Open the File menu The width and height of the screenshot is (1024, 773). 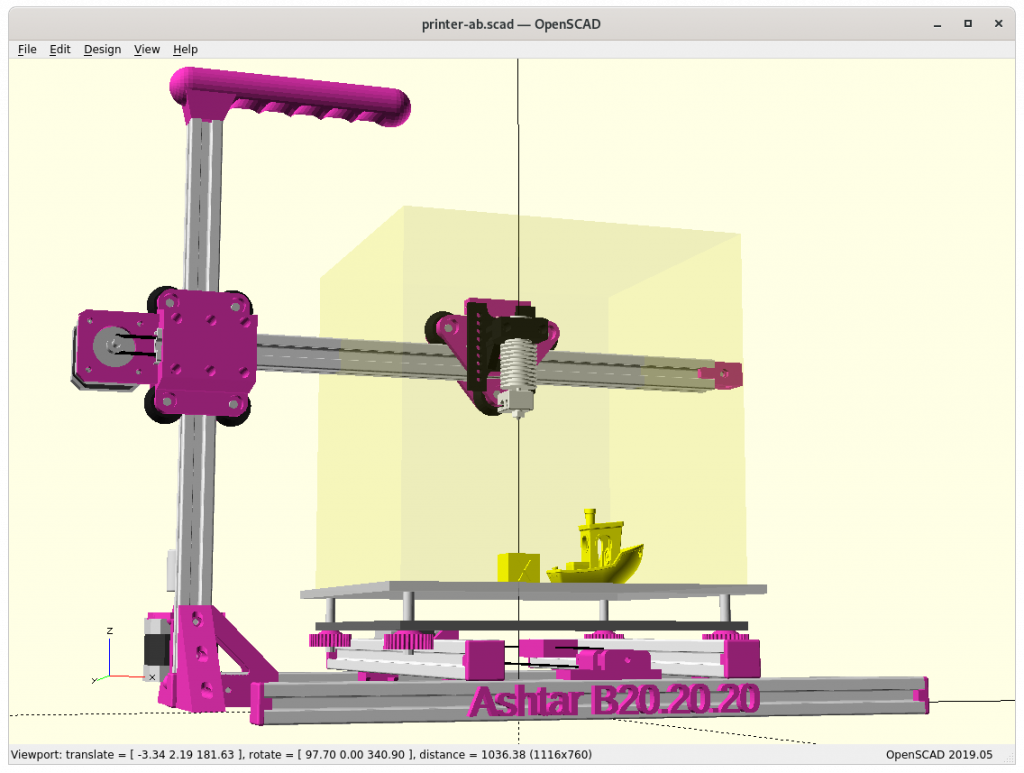tap(27, 49)
